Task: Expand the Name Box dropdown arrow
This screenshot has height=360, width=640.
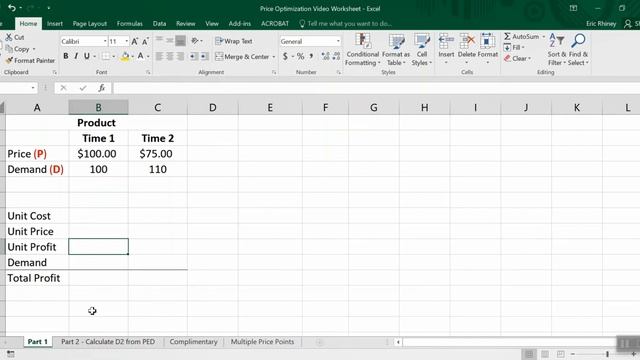Action: pyautogui.click(x=33, y=88)
